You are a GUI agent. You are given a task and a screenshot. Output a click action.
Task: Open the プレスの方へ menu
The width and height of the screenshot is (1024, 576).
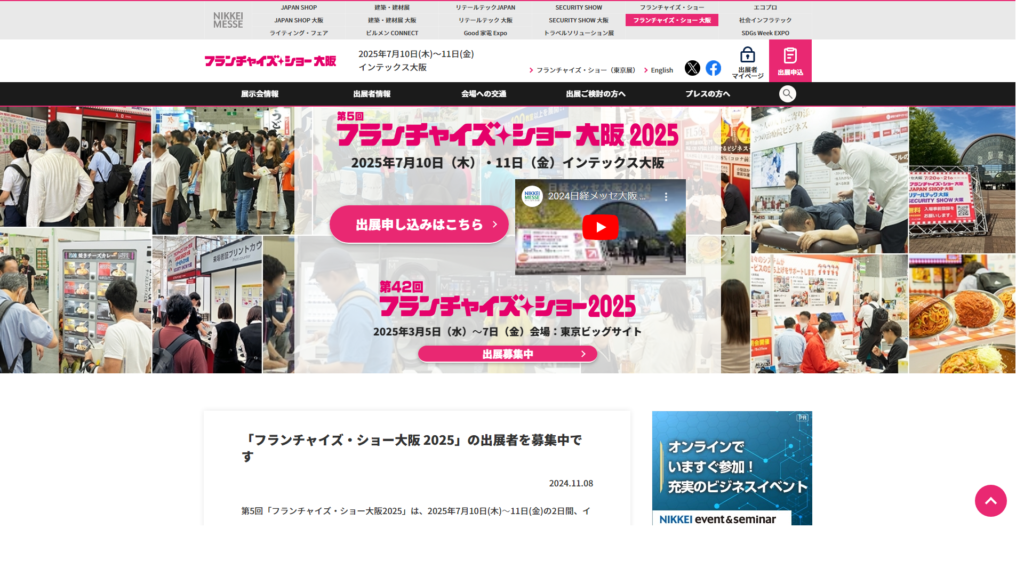click(708, 94)
